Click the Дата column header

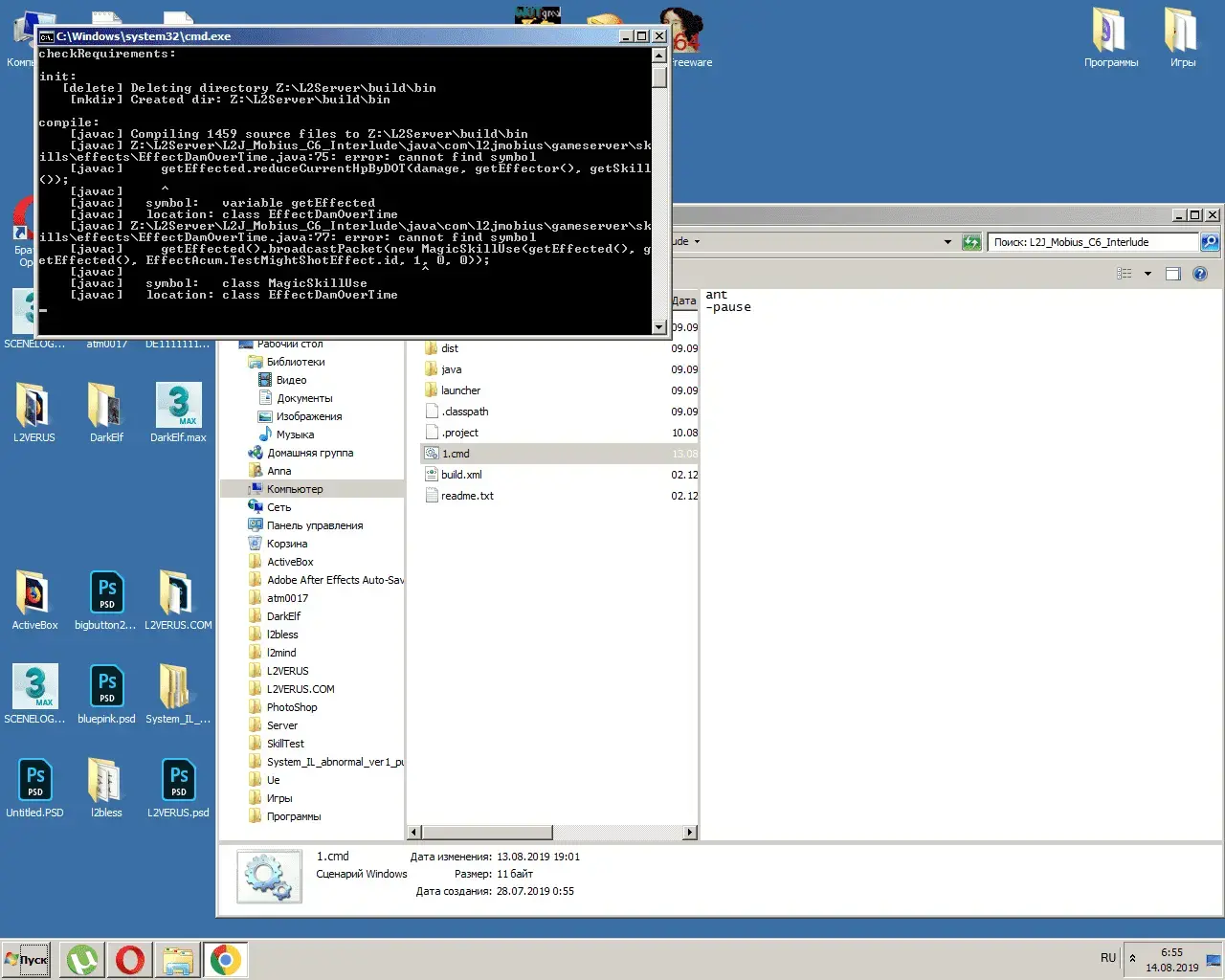coord(684,301)
